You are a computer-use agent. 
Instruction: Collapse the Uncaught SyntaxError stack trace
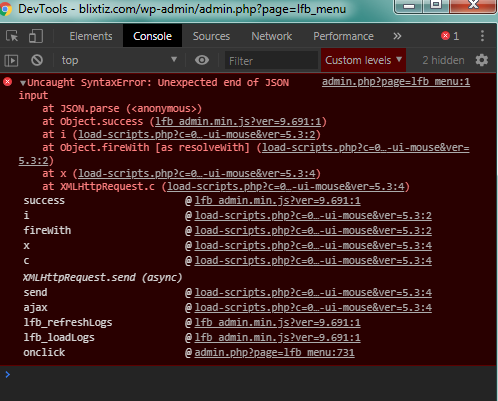[x=23, y=83]
